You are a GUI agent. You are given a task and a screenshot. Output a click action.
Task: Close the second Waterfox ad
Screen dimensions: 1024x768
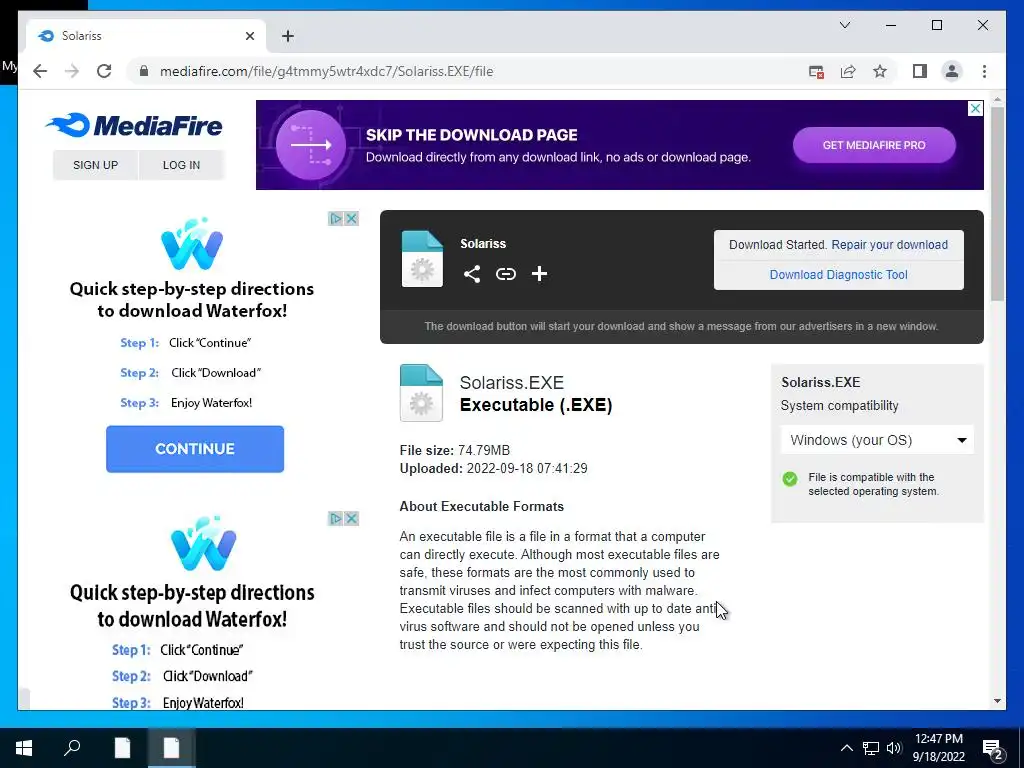click(x=351, y=519)
